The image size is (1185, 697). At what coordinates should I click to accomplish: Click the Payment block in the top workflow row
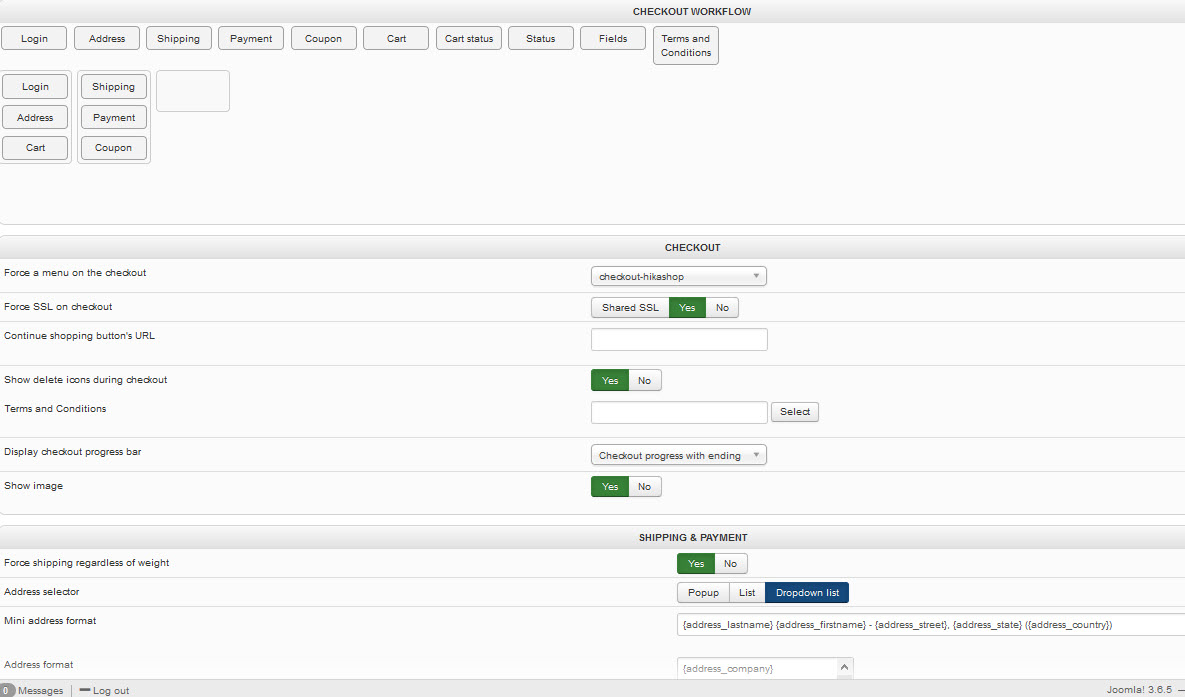click(251, 39)
